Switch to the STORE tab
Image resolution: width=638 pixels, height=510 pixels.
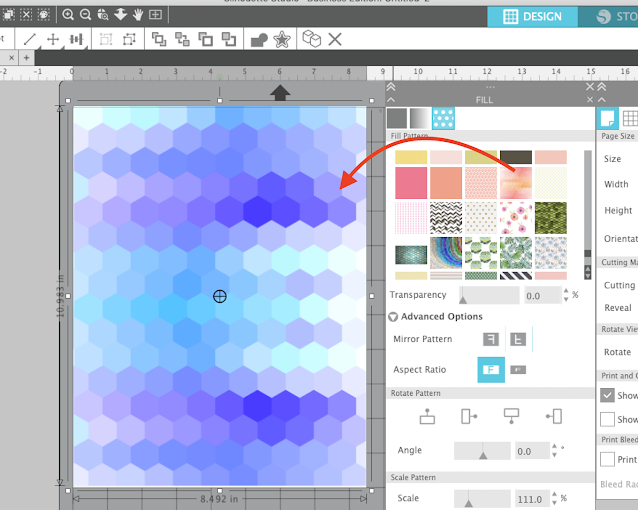pos(608,17)
